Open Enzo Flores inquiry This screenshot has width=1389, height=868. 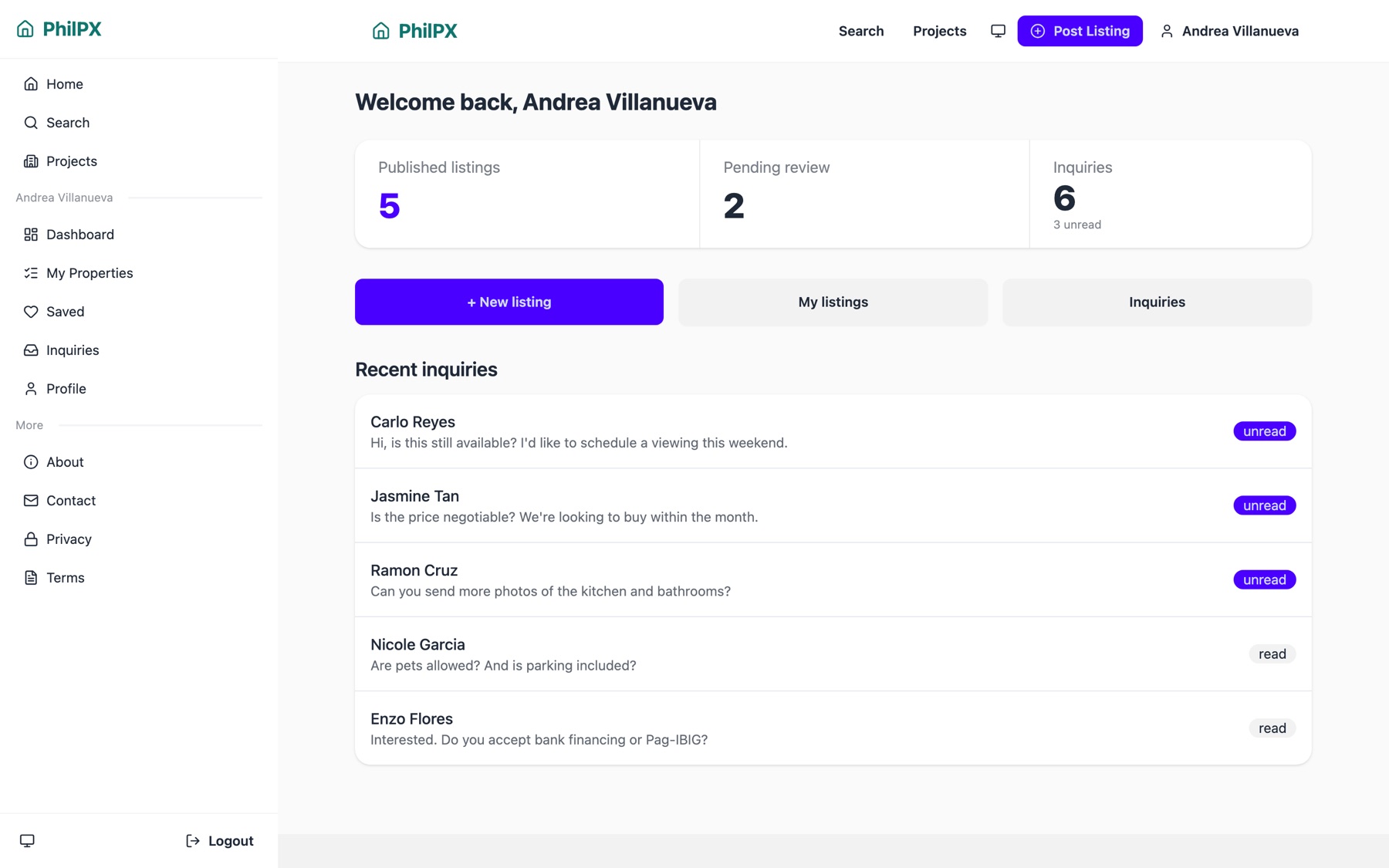coord(833,728)
